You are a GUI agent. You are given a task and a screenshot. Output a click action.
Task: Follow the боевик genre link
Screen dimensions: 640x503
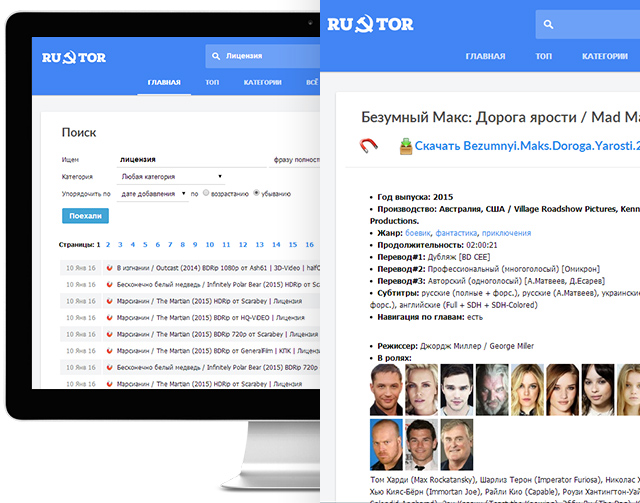(418, 233)
